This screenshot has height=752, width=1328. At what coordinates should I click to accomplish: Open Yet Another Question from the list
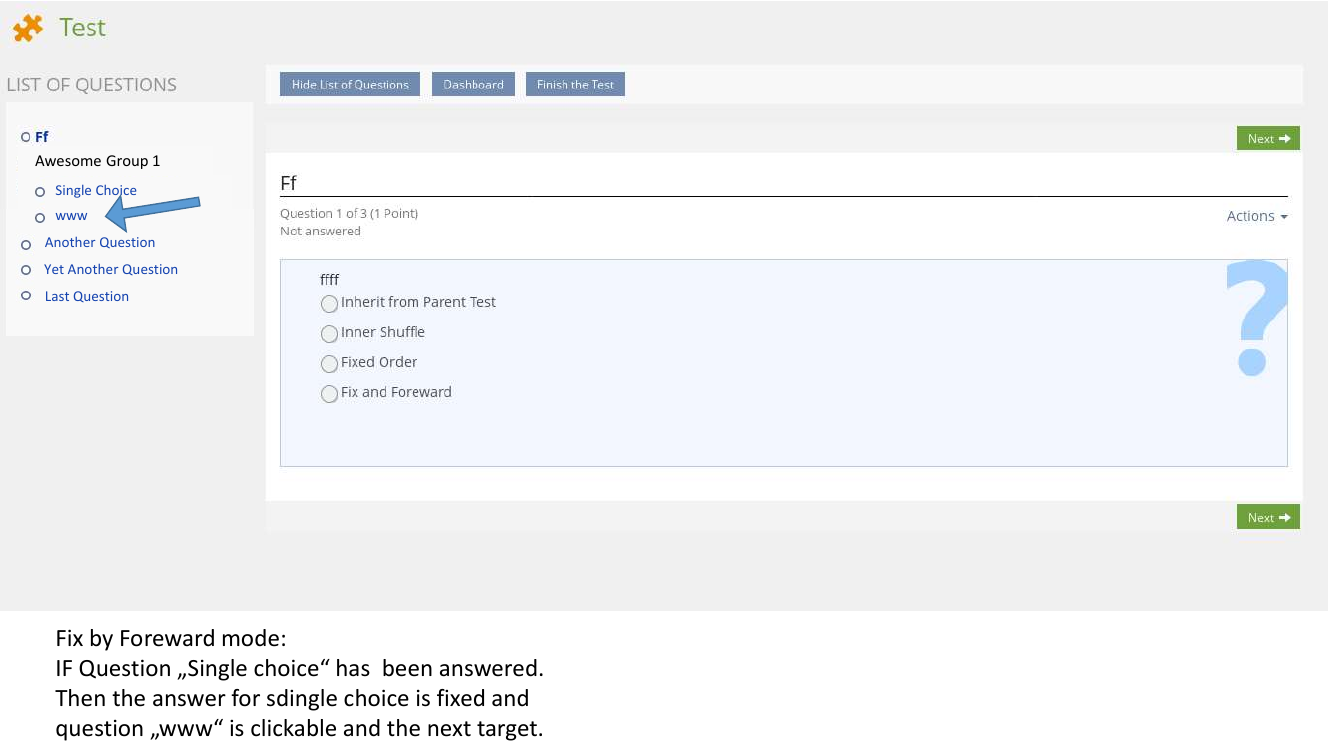click(x=111, y=269)
